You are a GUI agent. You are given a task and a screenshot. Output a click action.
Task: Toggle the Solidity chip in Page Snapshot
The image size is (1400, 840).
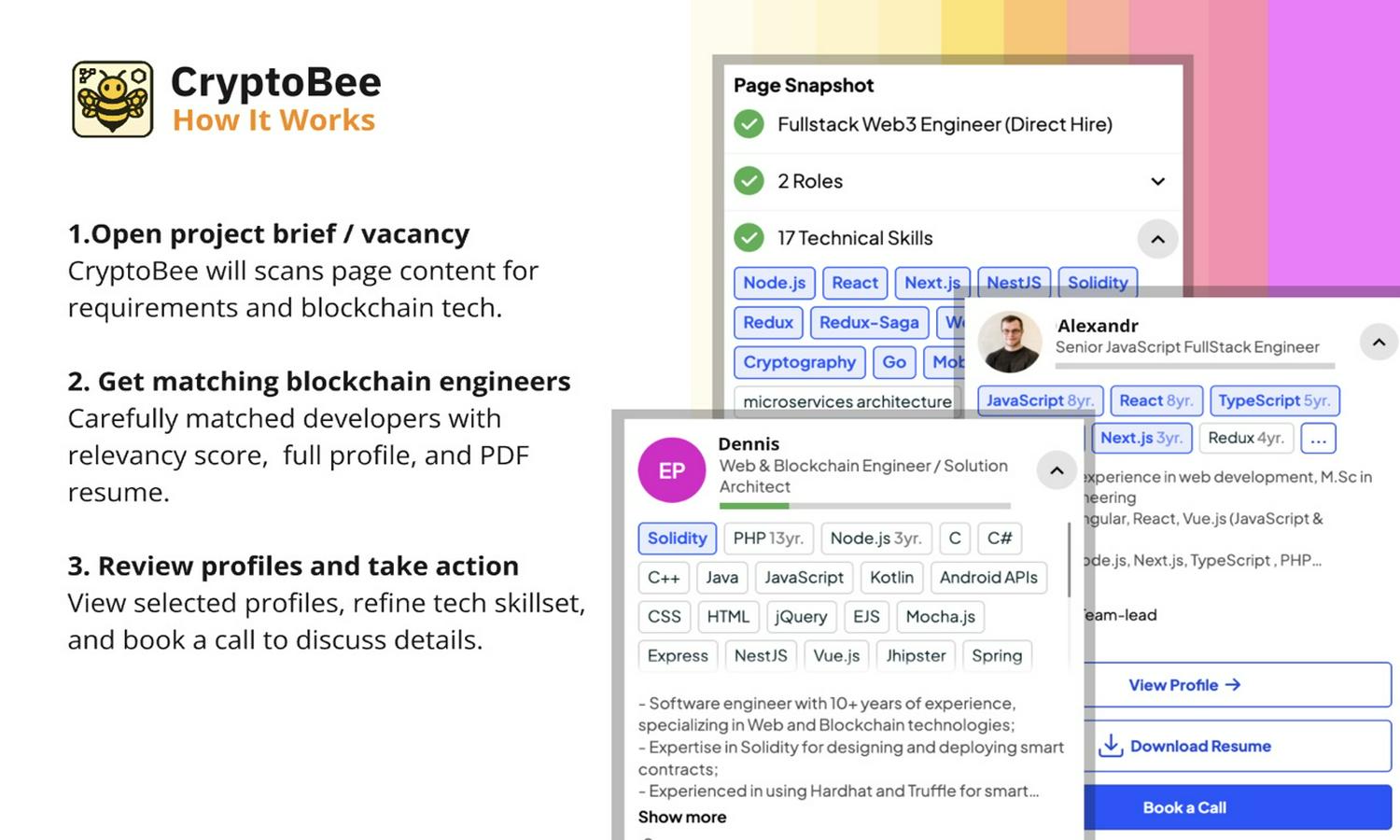pyautogui.click(x=1098, y=283)
